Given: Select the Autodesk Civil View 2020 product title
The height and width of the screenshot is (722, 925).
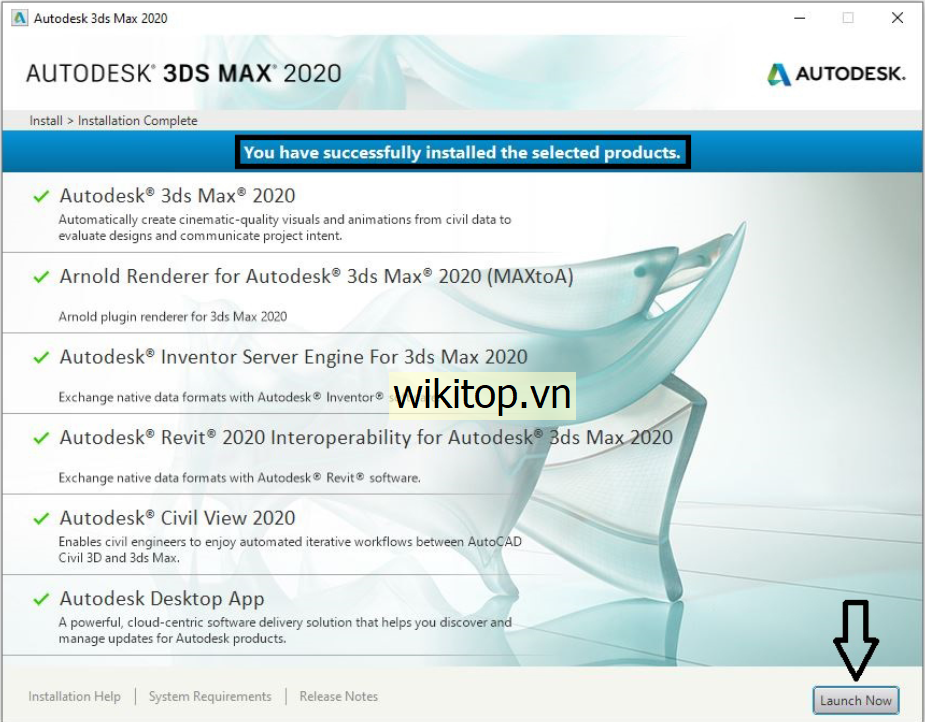Looking at the screenshot, I should pyautogui.click(x=177, y=518).
